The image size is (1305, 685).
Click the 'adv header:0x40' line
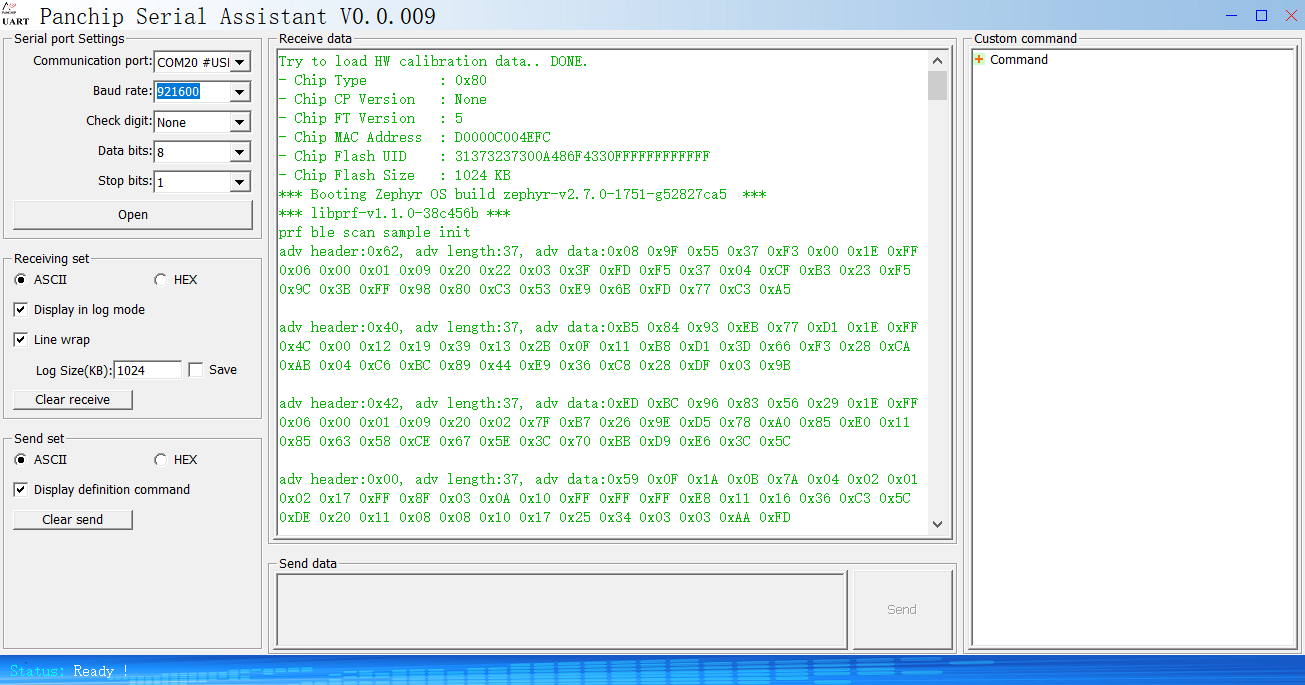(x=599, y=327)
